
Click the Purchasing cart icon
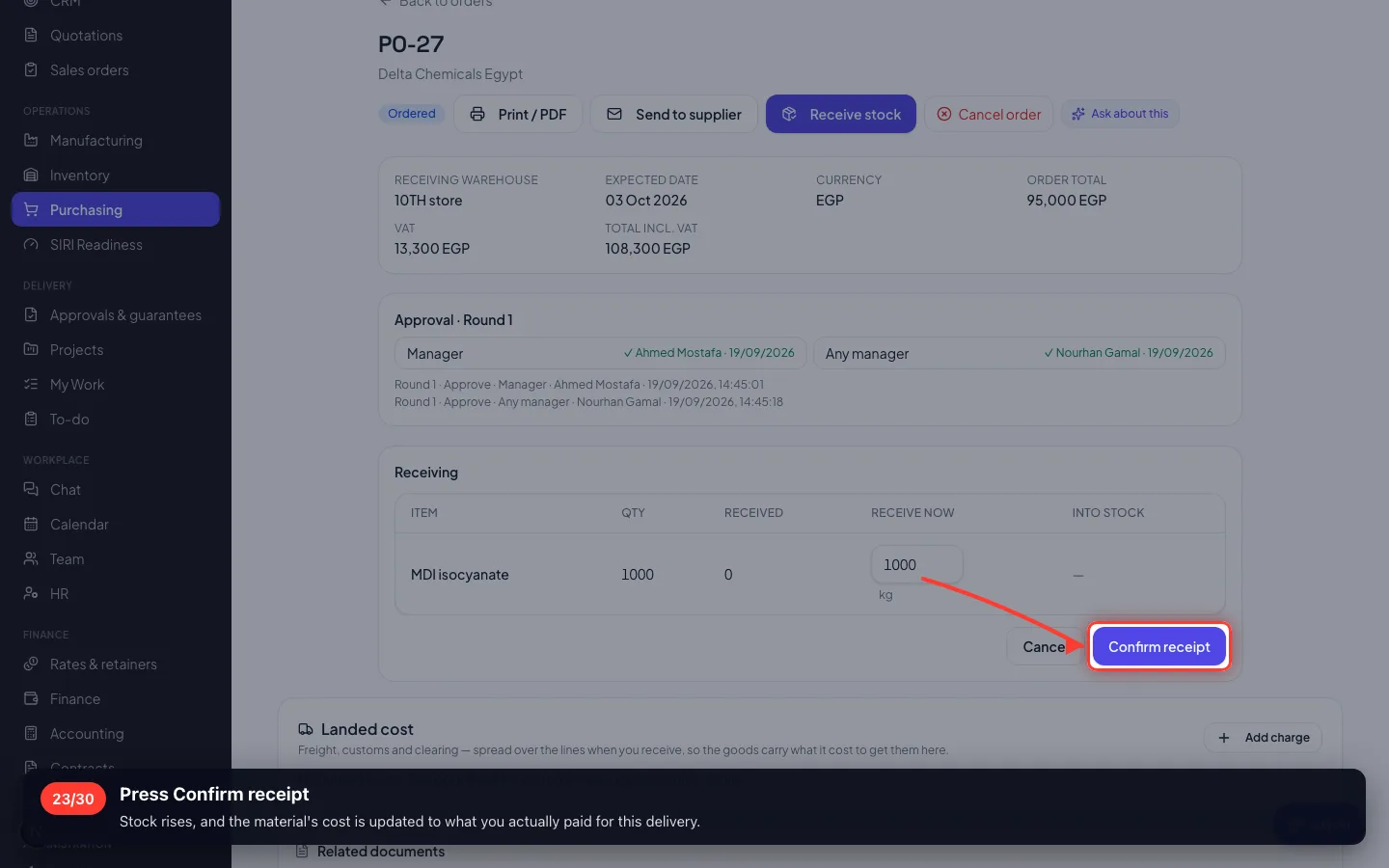click(31, 210)
